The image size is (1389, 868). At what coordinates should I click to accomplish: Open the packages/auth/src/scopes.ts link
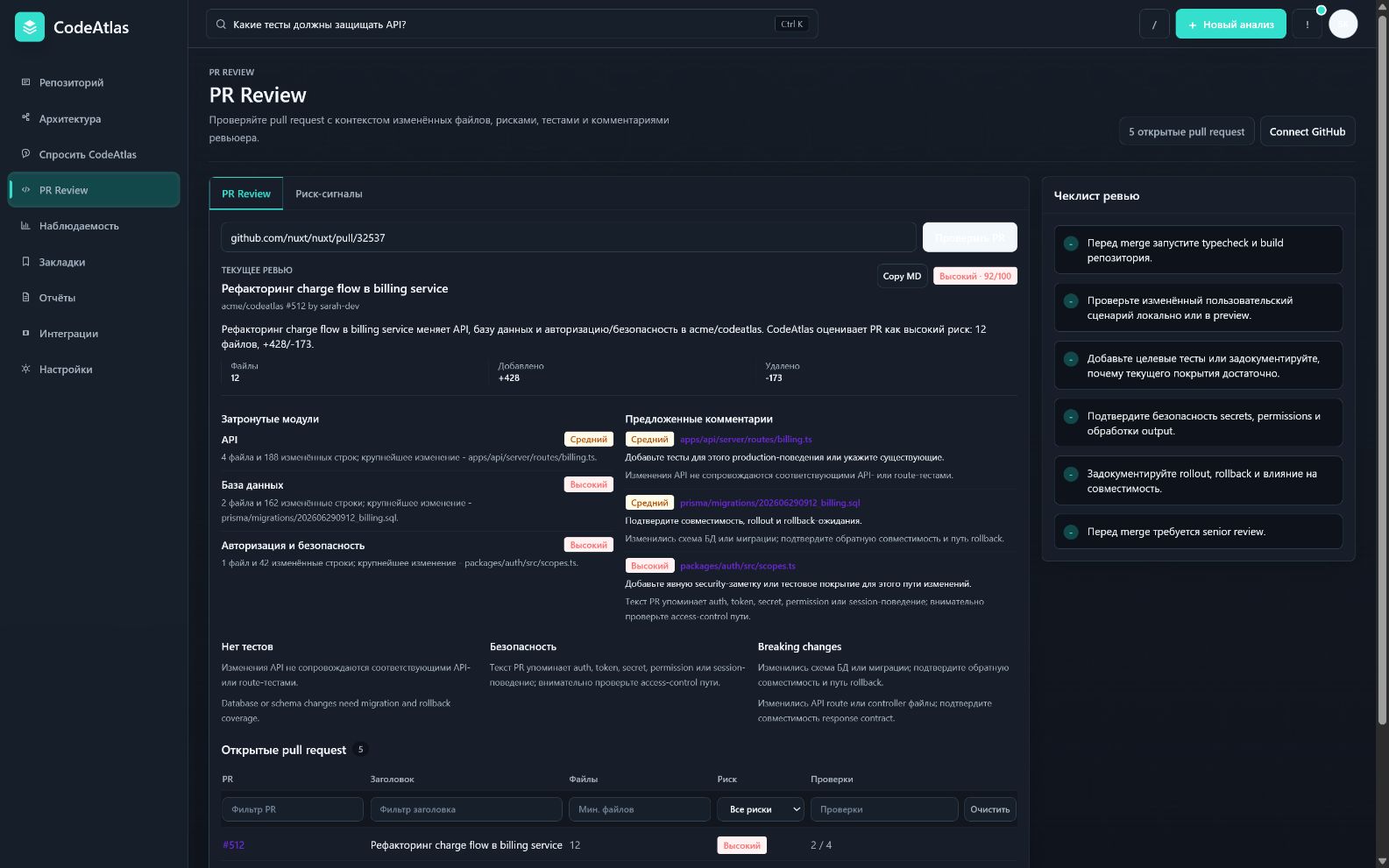738,566
